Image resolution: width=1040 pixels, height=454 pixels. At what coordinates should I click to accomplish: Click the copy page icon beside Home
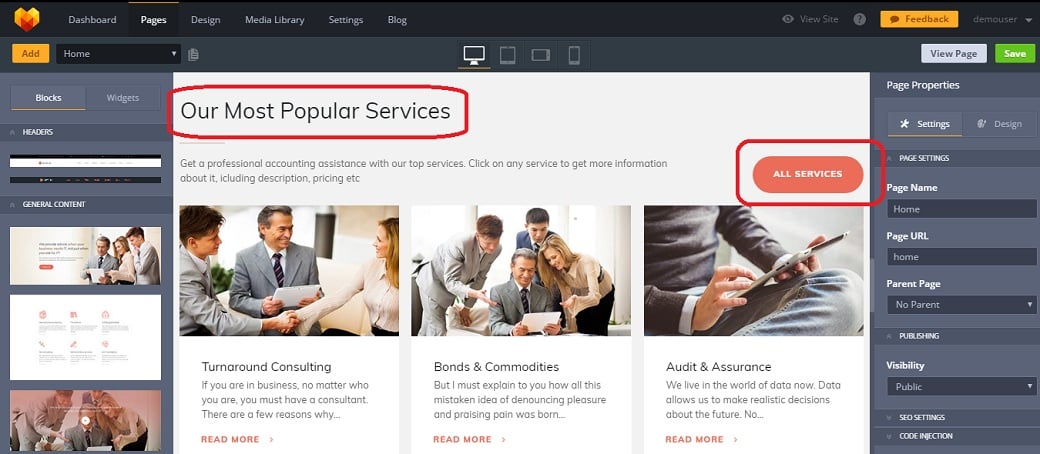[193, 54]
